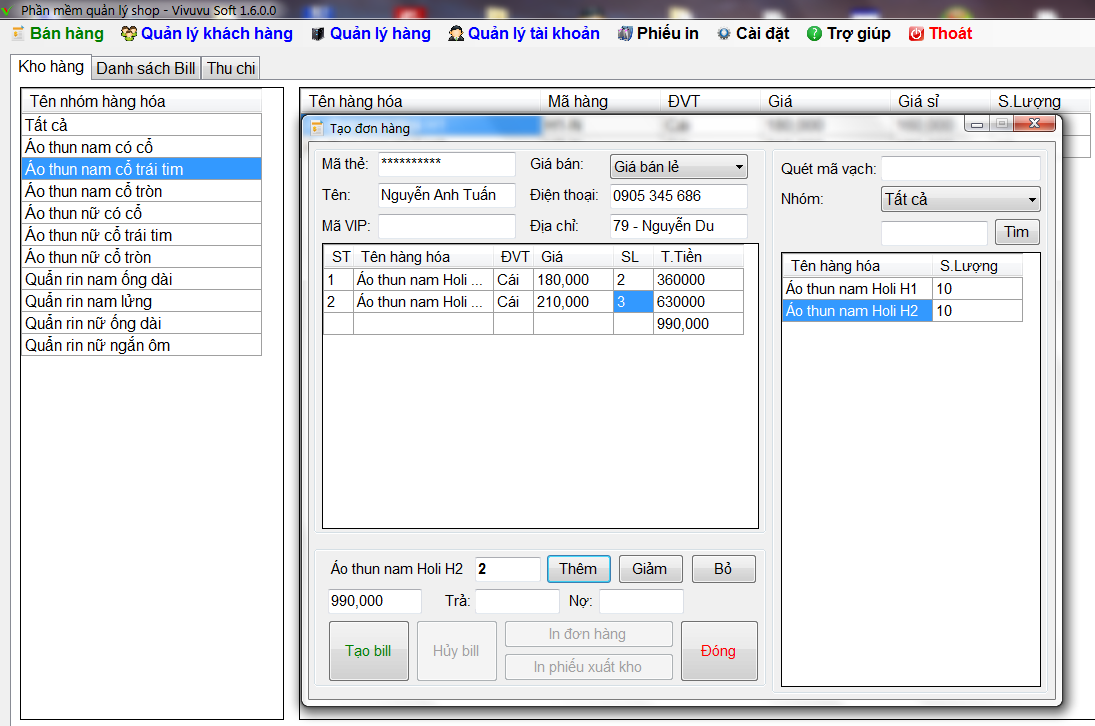Screen dimensions: 1095x726
Task: Click the Tên field with Nguyễn Anh Tuấn
Action: coord(446,195)
